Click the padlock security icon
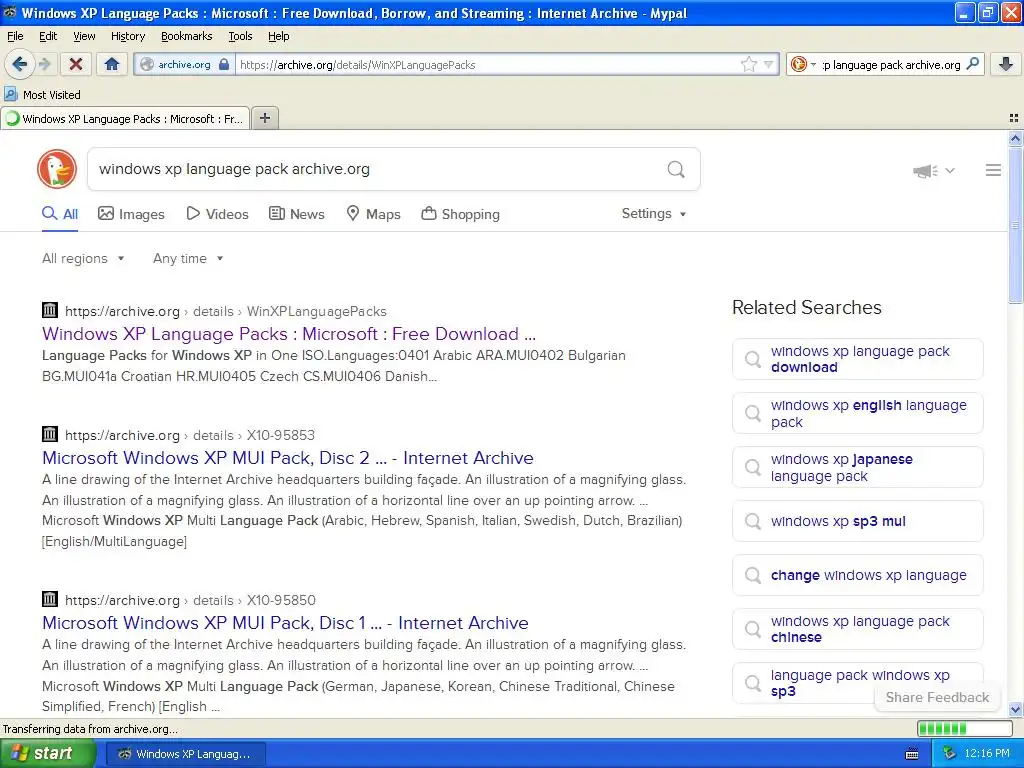This screenshot has width=1024, height=768. coord(224,64)
